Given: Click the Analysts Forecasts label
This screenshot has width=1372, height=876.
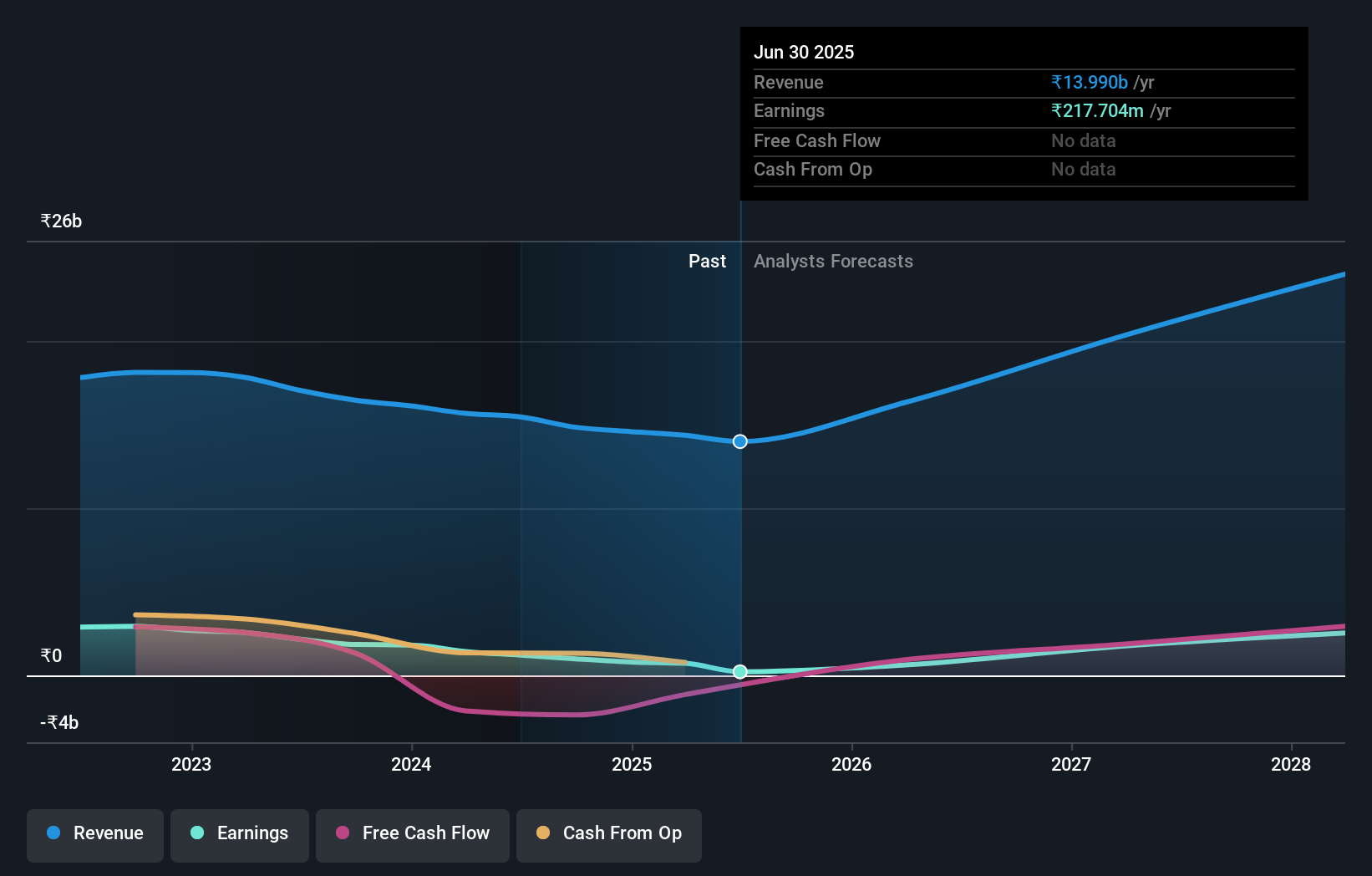Looking at the screenshot, I should (x=833, y=262).
